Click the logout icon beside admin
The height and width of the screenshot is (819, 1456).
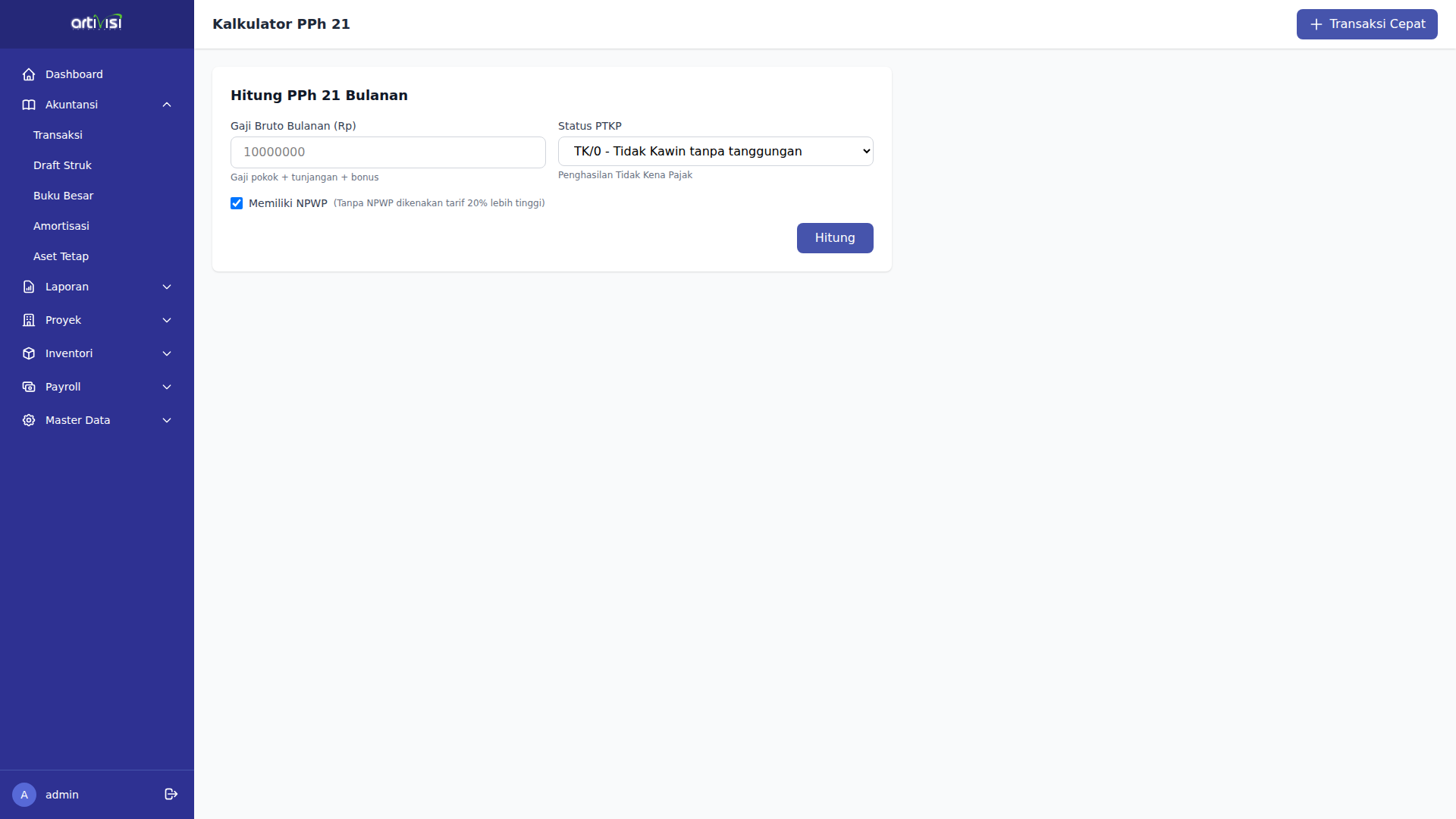click(x=171, y=794)
